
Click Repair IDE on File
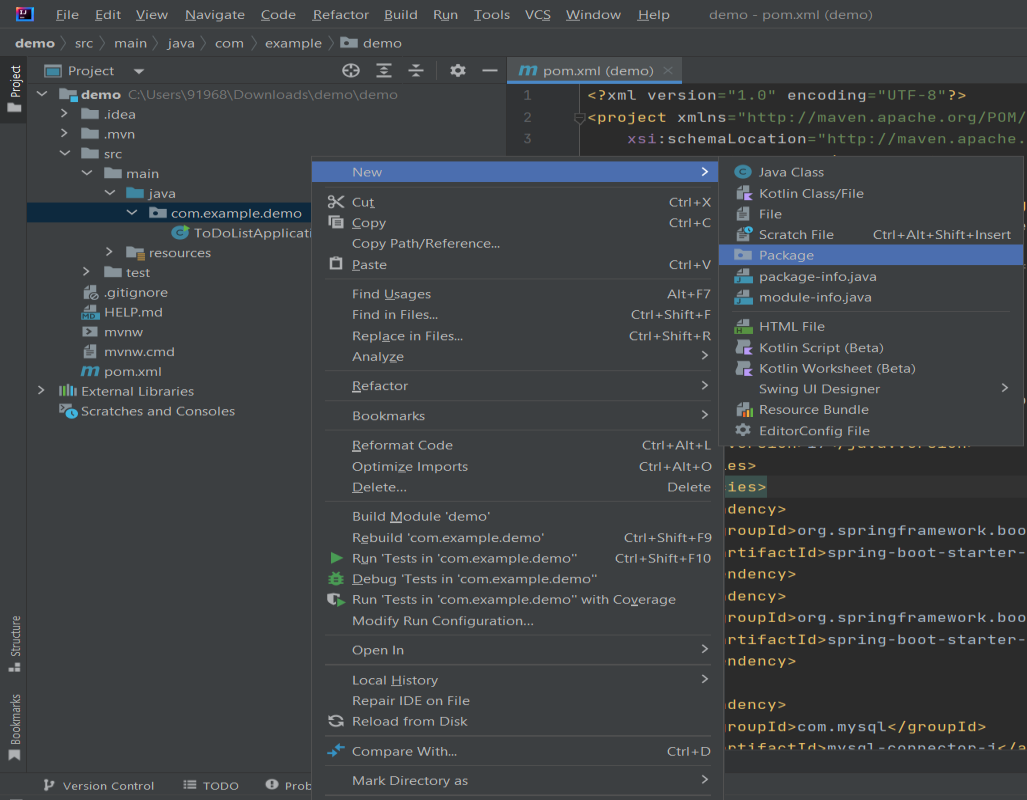517,701
